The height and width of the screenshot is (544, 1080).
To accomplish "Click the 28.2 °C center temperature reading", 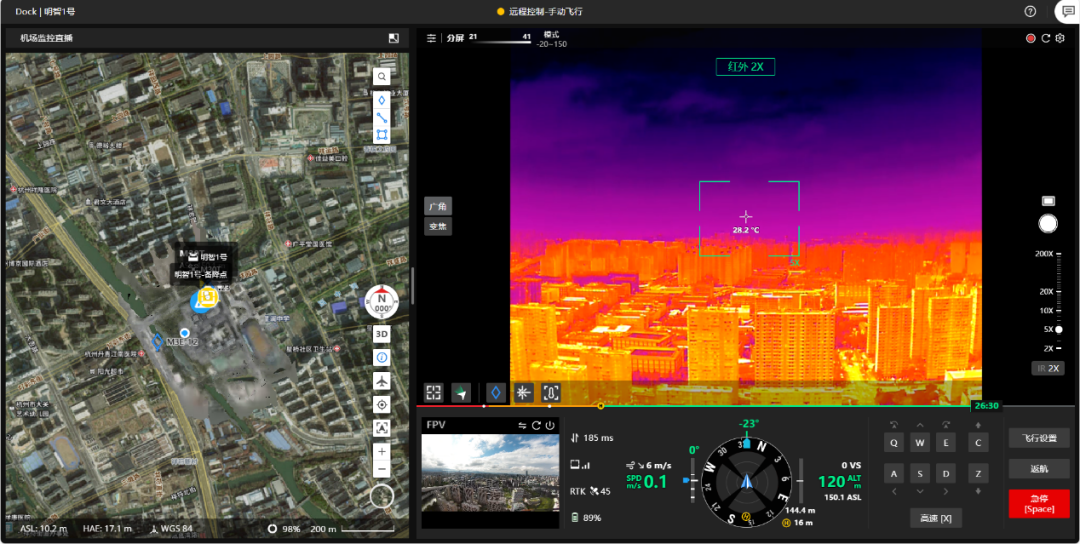I will pos(746,231).
